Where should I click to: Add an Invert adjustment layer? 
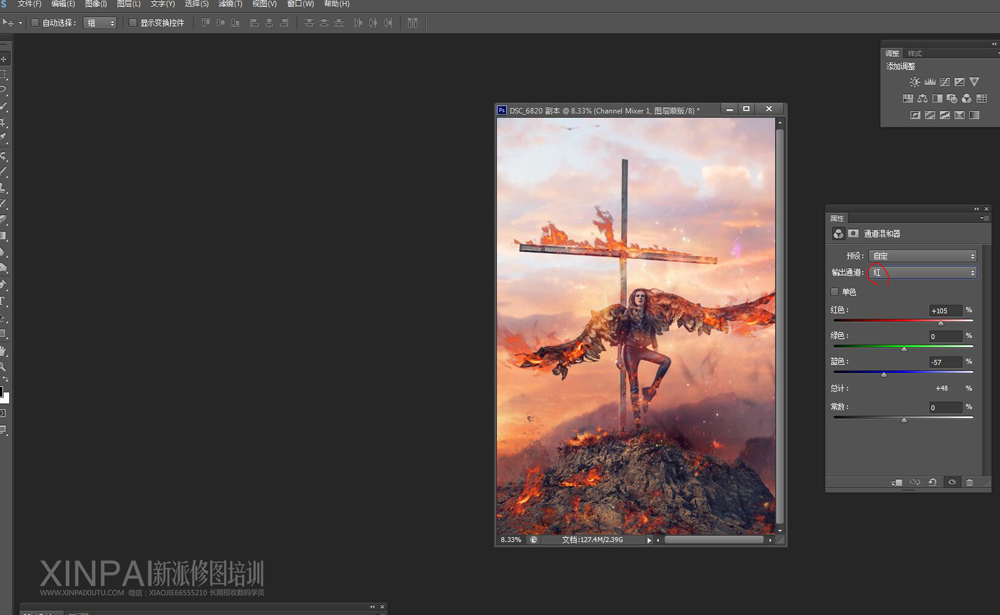[915, 115]
